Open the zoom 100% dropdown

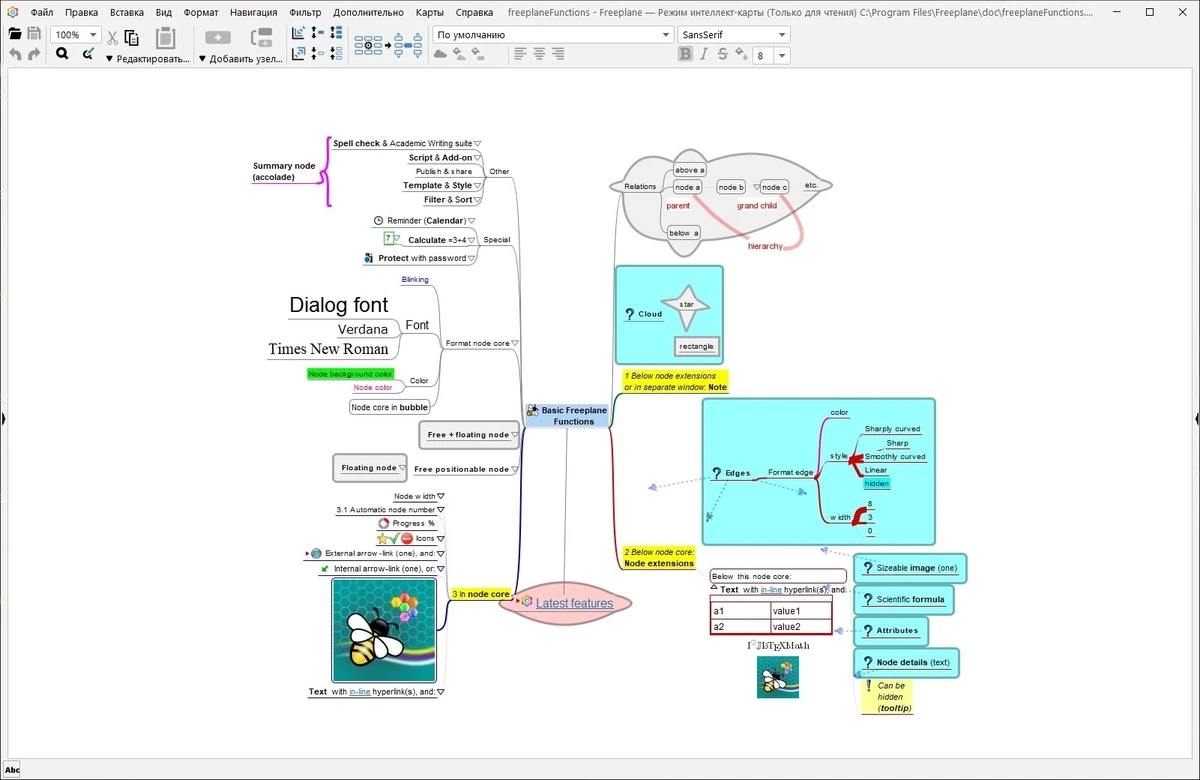76,34
